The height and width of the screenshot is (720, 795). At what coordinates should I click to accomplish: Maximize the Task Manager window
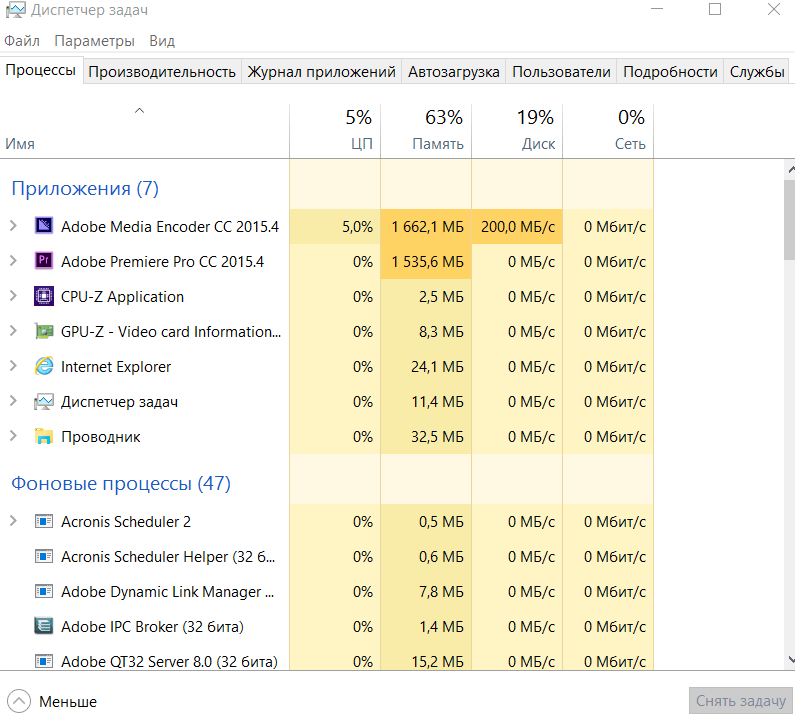(x=714, y=9)
